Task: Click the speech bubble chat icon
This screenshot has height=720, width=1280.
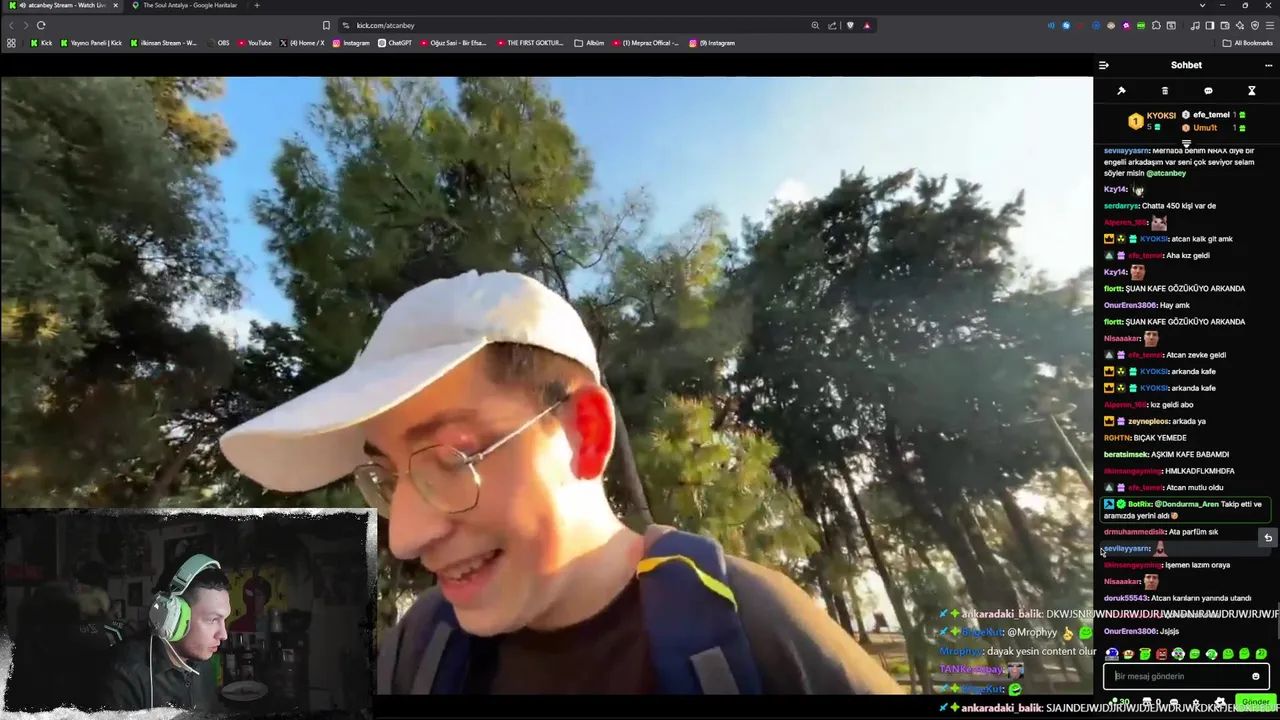Action: [x=1208, y=91]
